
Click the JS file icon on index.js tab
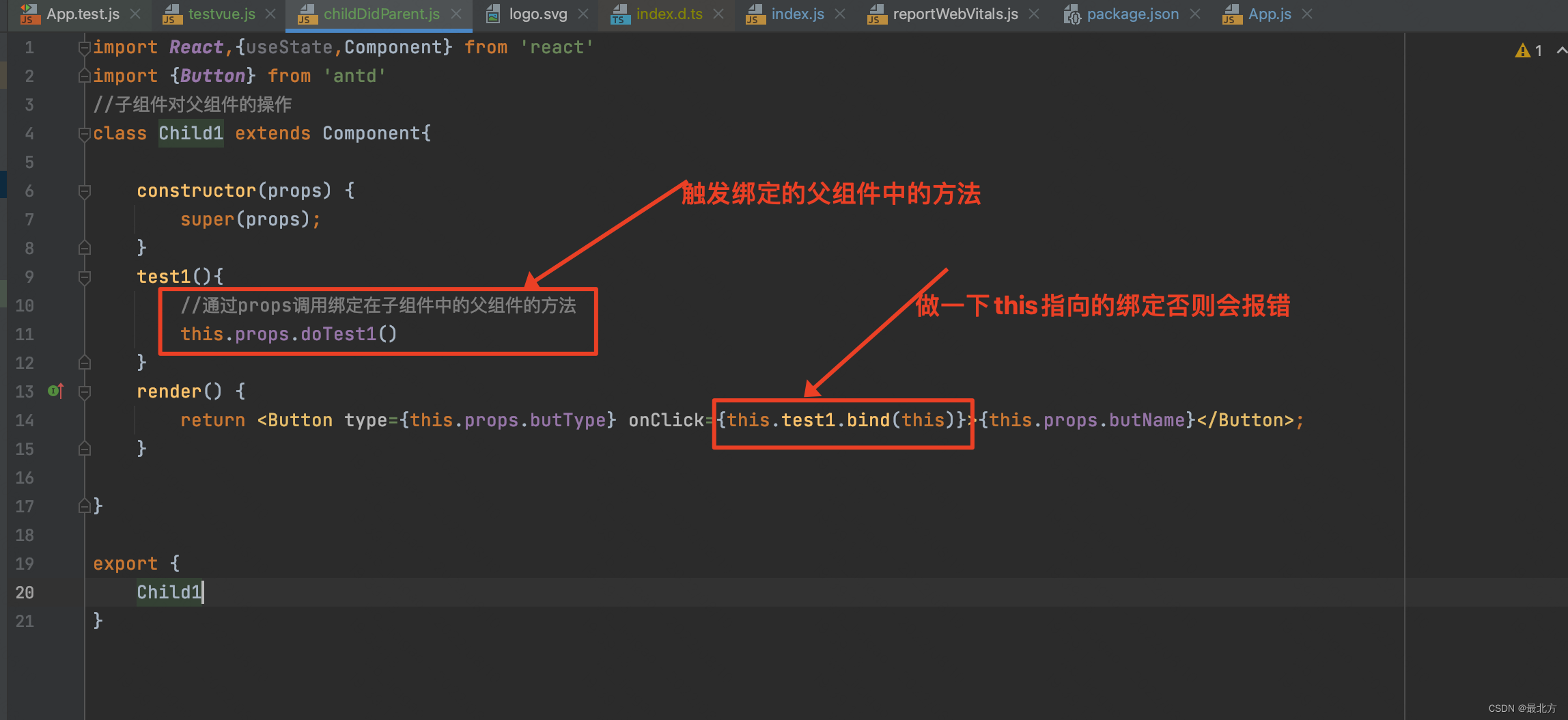755,14
